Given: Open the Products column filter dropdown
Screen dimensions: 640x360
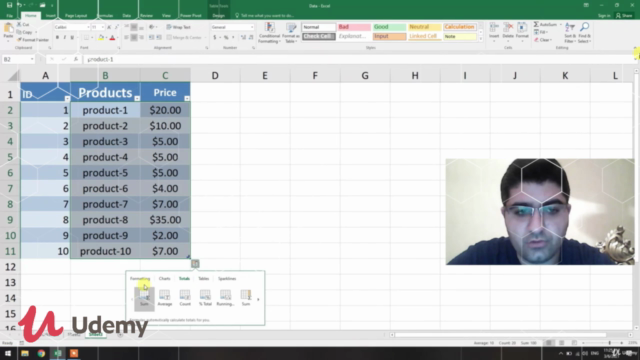Looking at the screenshot, I should coord(137,98).
